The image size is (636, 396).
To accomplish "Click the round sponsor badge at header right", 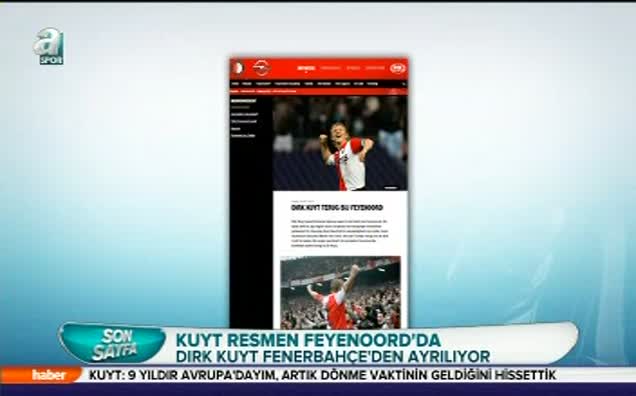I will (x=398, y=68).
